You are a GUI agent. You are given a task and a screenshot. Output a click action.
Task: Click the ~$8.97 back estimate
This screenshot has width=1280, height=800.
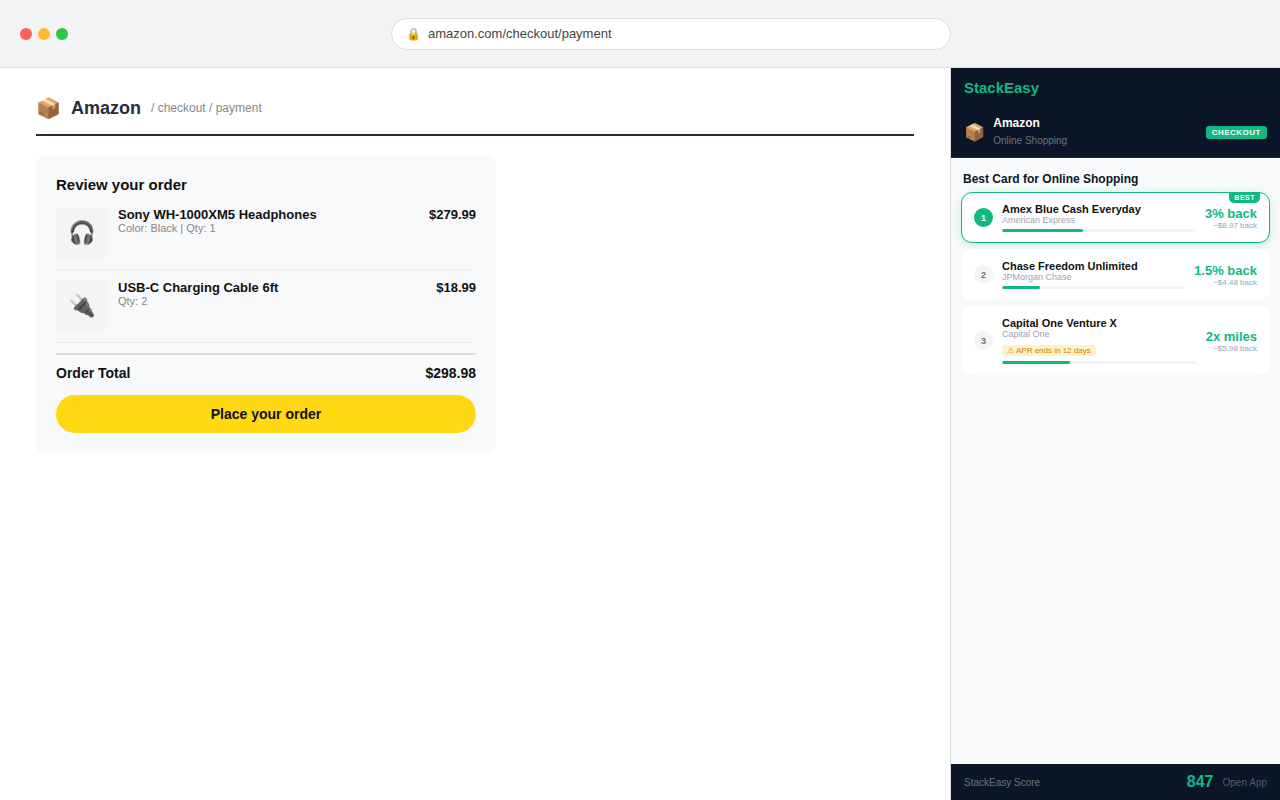pos(1235,226)
